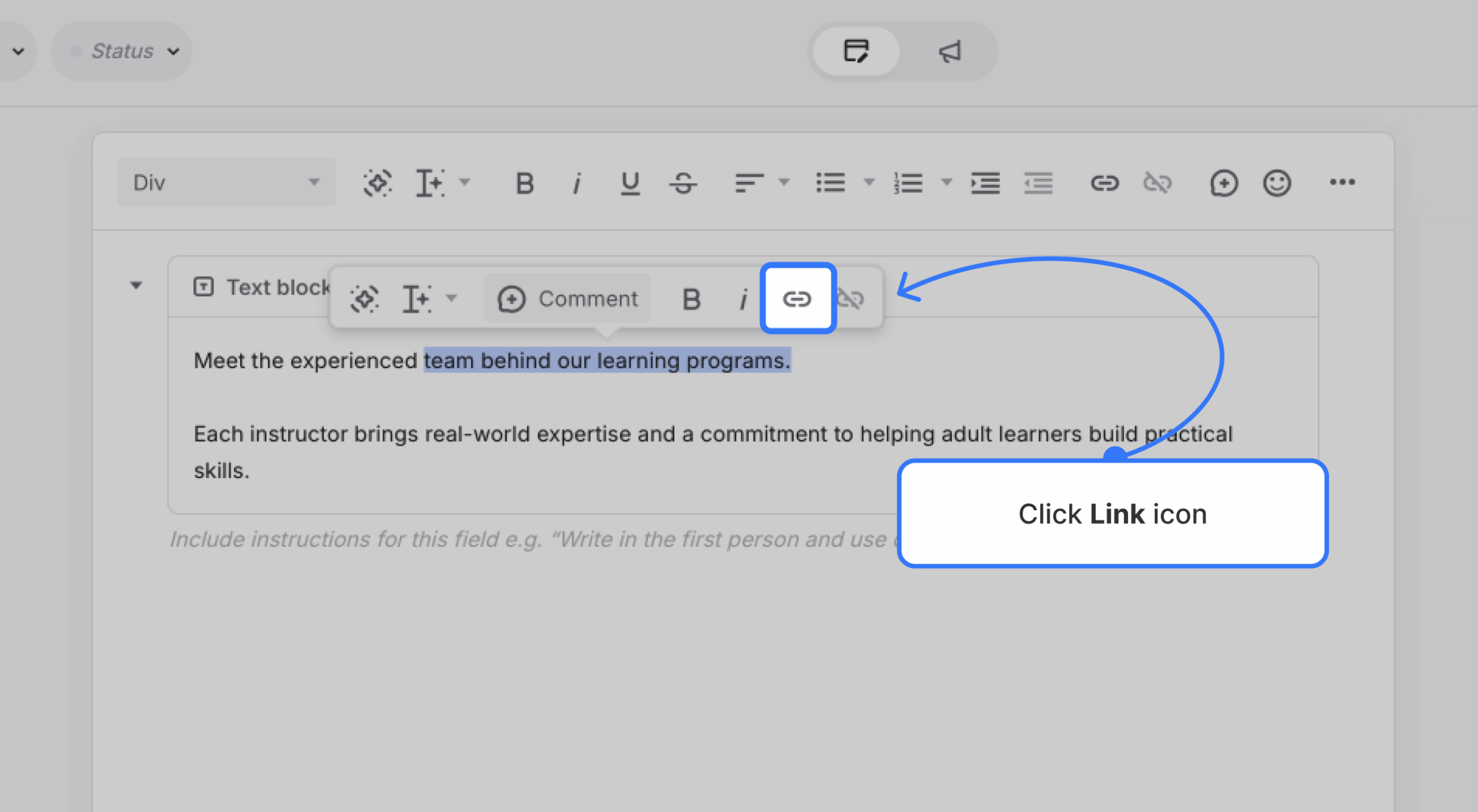Open the ellipsis more-options menu

(1343, 183)
